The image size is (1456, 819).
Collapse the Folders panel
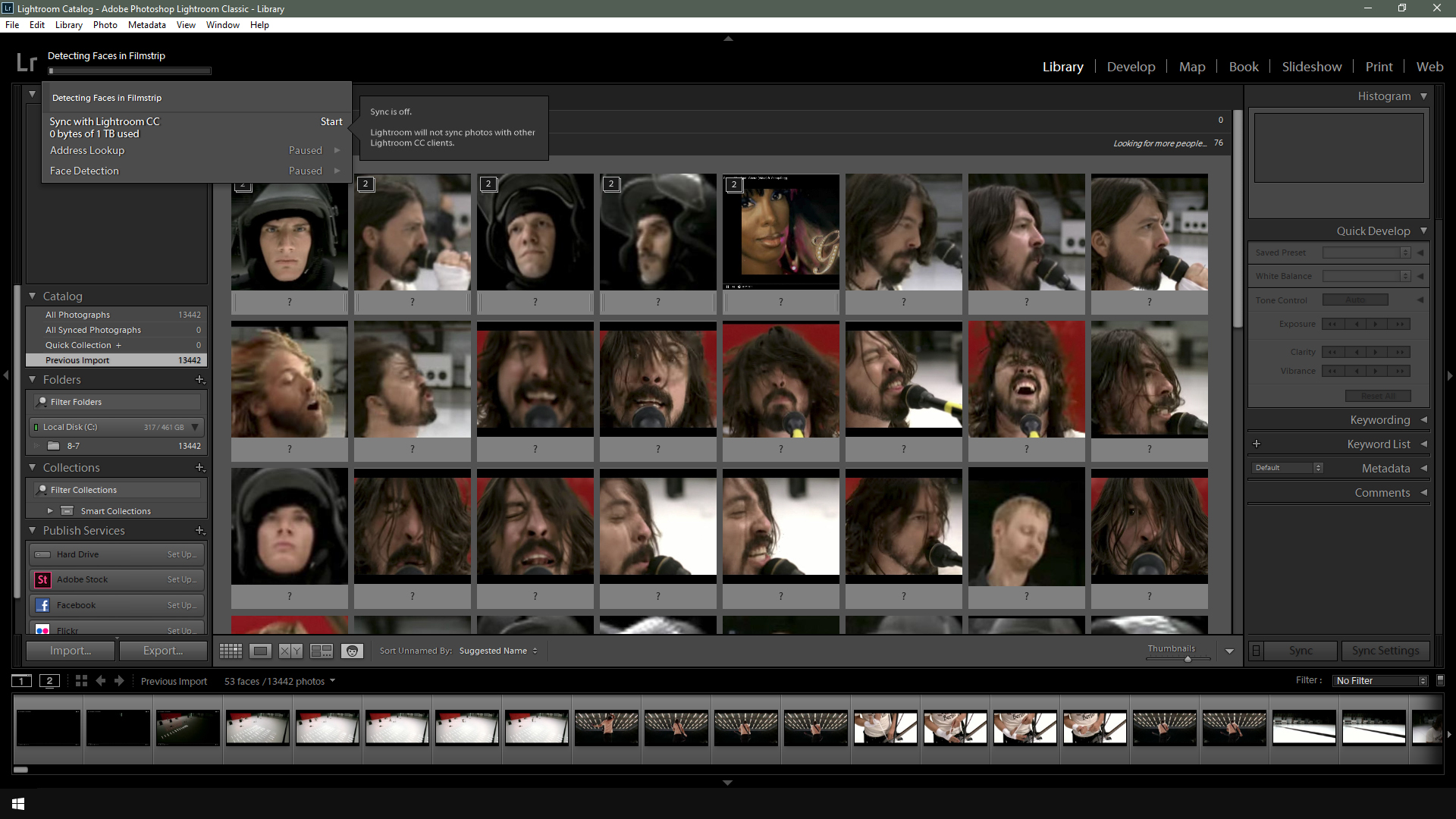[x=33, y=379]
